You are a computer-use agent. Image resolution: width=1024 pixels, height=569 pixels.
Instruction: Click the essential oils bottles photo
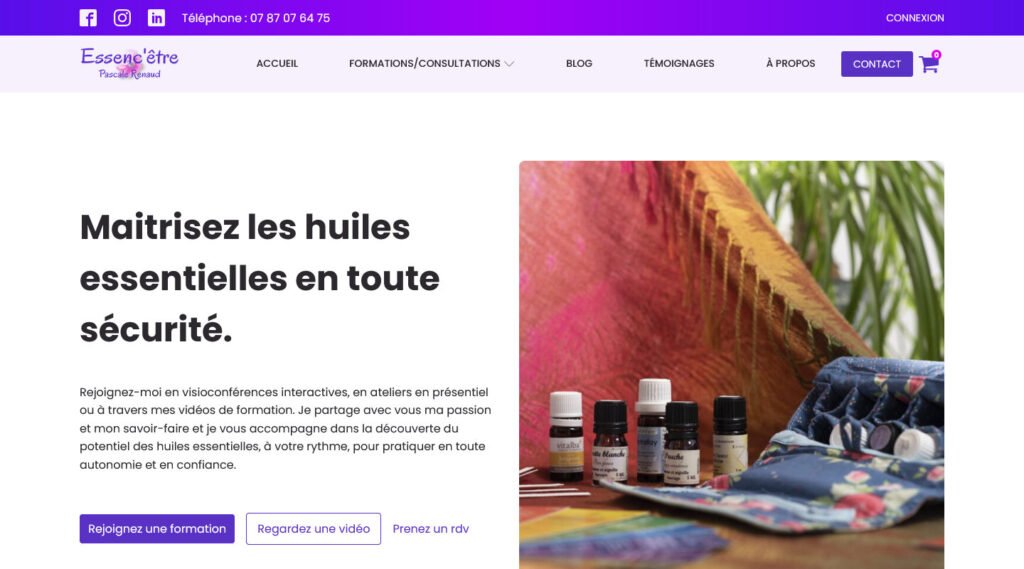pyautogui.click(x=731, y=365)
